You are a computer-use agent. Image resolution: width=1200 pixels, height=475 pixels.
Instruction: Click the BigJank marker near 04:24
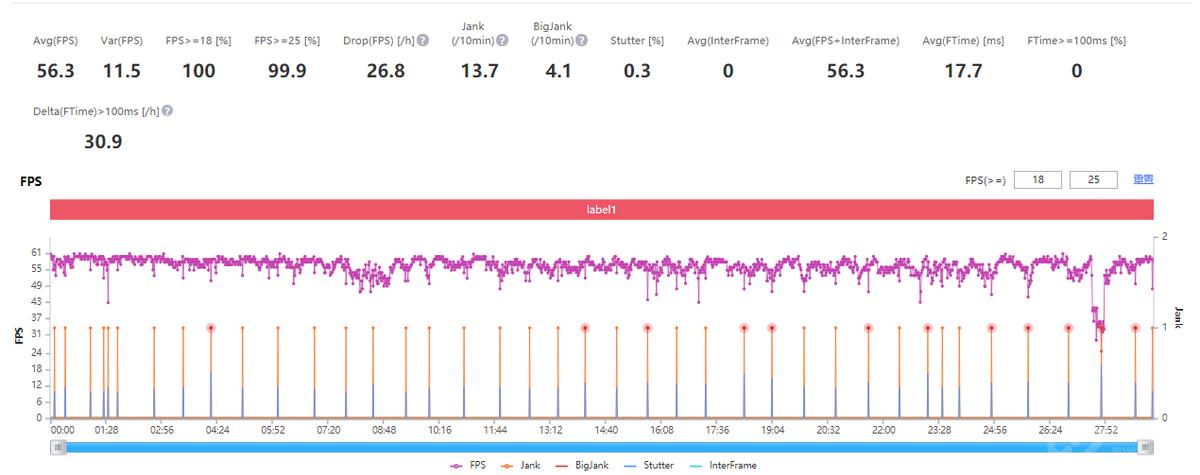[211, 328]
